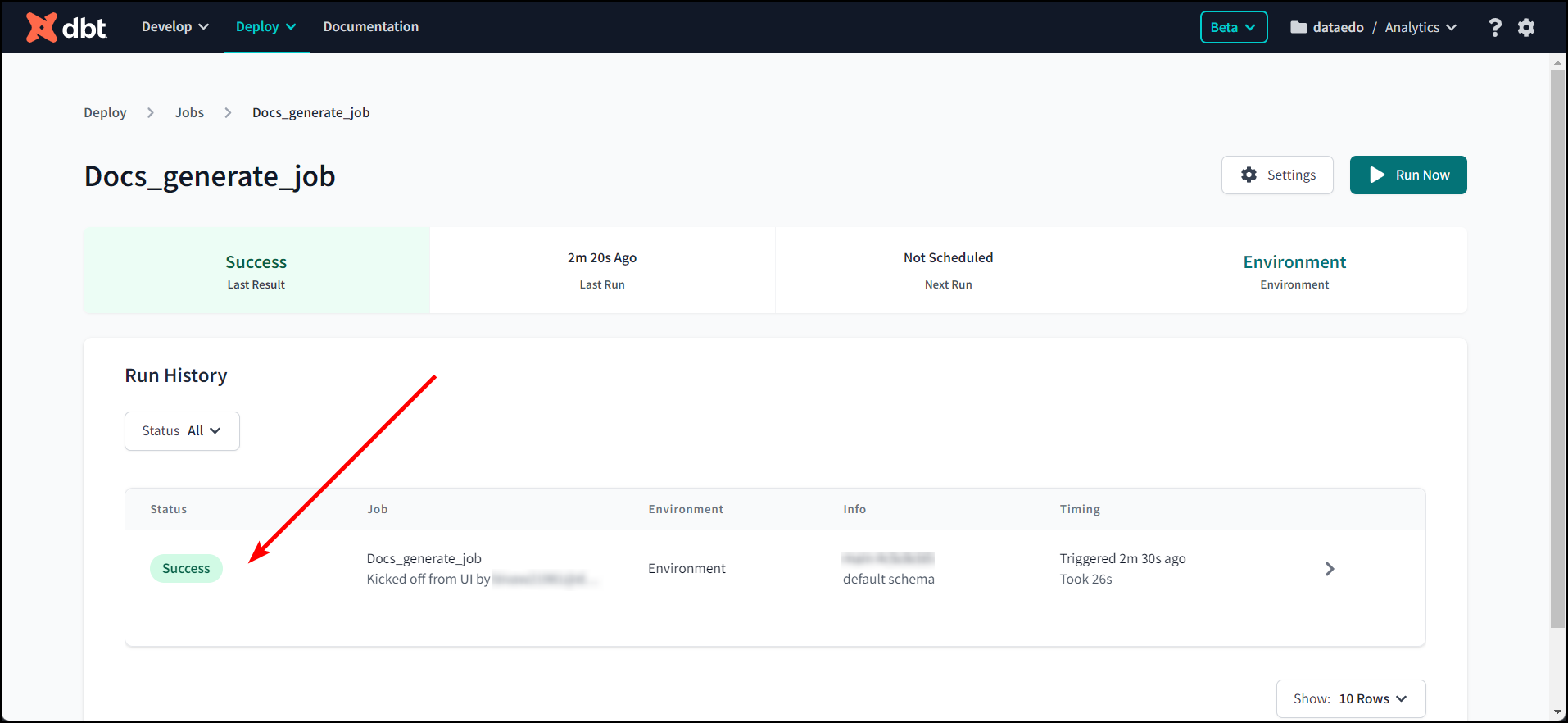The height and width of the screenshot is (723, 1568).
Task: Open the Status All filter dropdown
Action: point(182,431)
